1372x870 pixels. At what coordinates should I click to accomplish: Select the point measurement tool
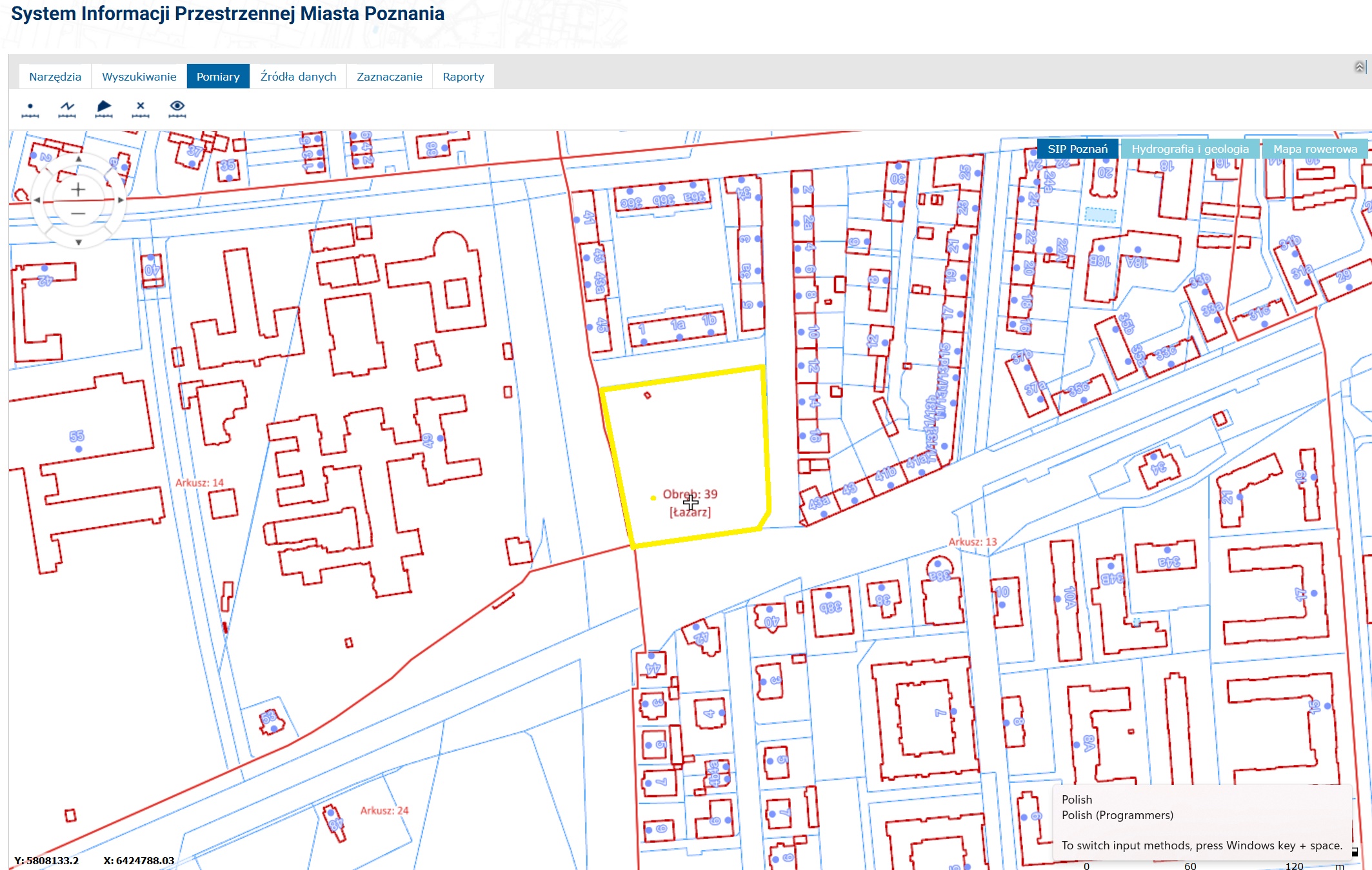click(30, 108)
